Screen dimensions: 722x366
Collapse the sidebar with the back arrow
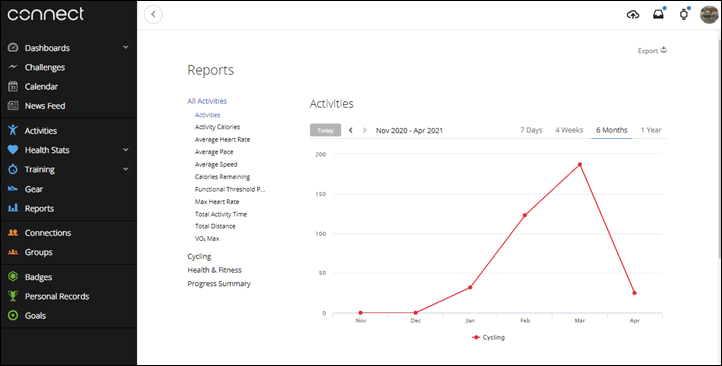coord(153,14)
